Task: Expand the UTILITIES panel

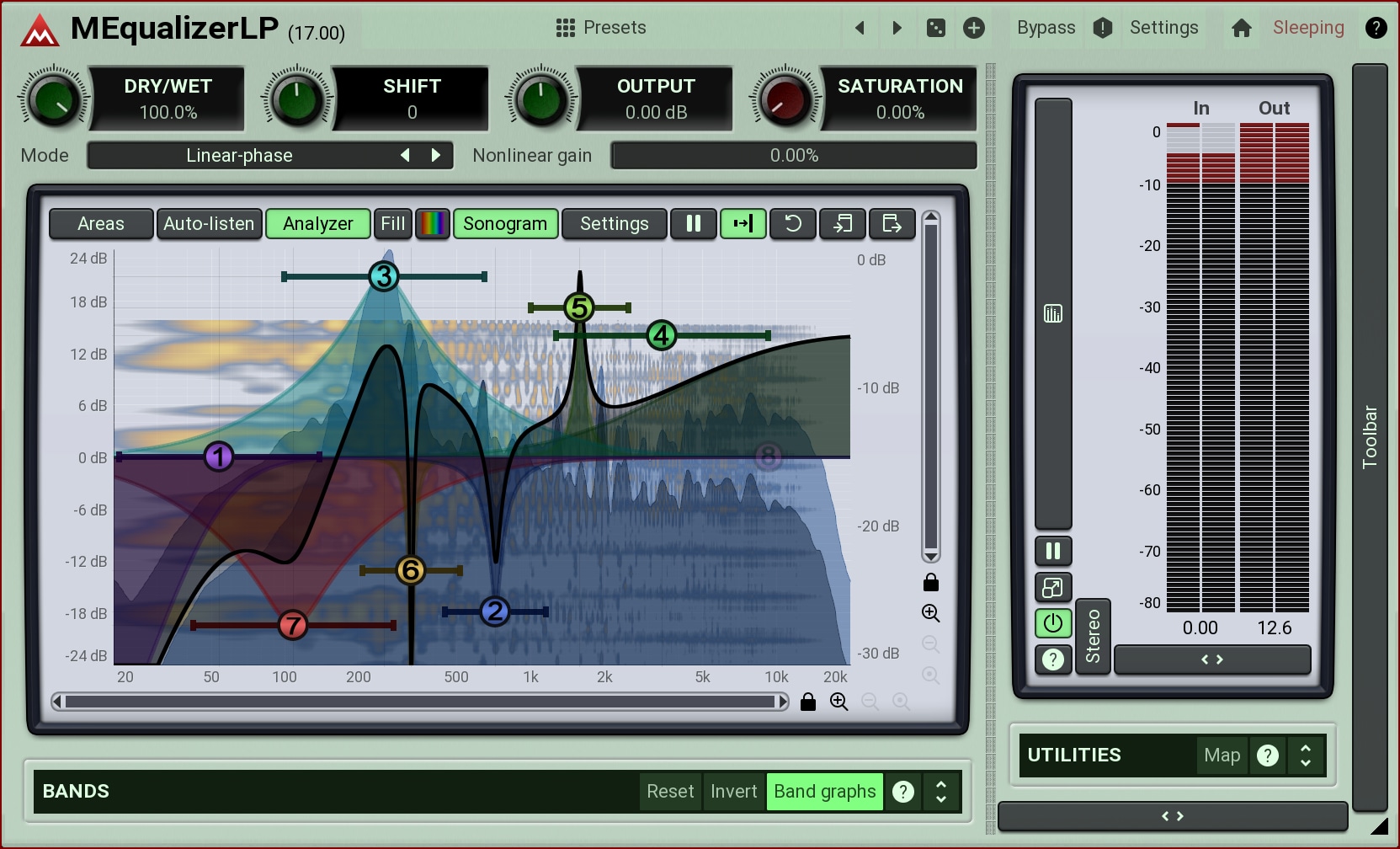Action: click(x=1305, y=755)
